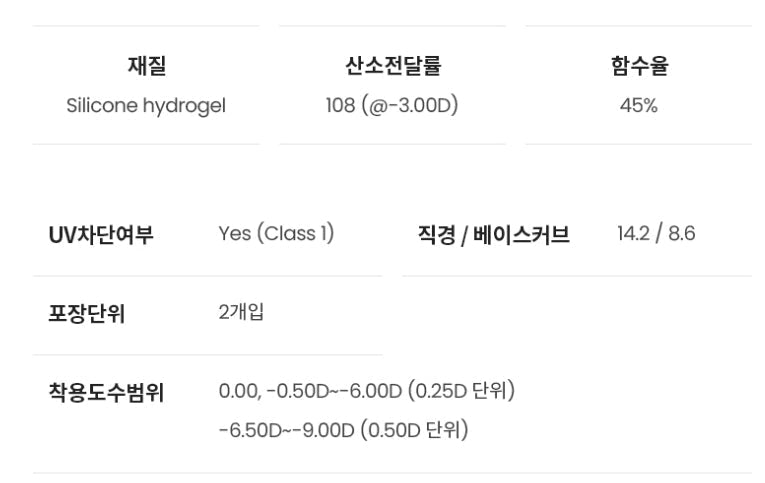Click the 산소전달률 heading
The width and height of the screenshot is (765, 483).
click(x=392, y=67)
